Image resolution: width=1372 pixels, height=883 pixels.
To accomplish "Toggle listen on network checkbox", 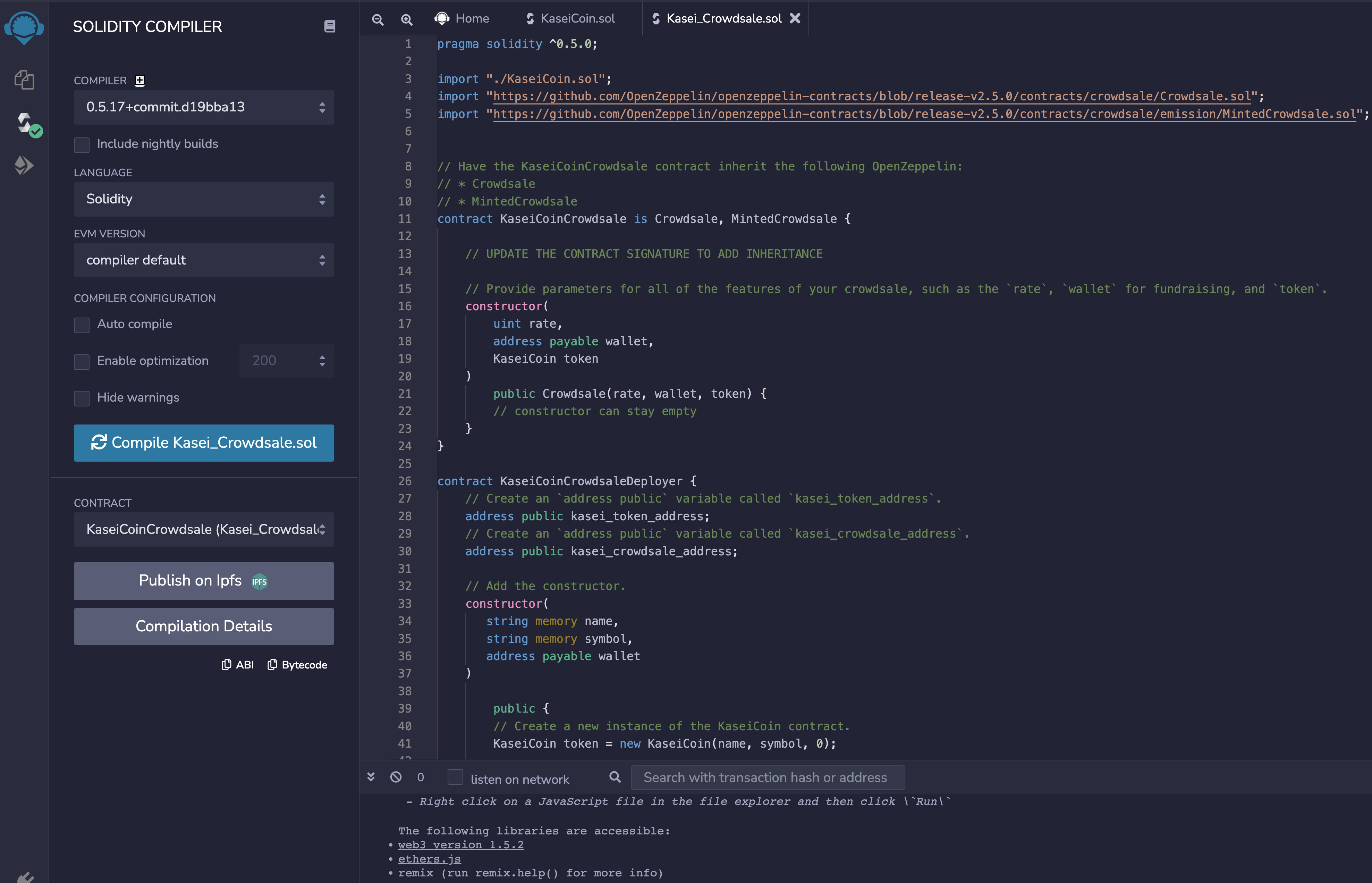I will coord(455,777).
